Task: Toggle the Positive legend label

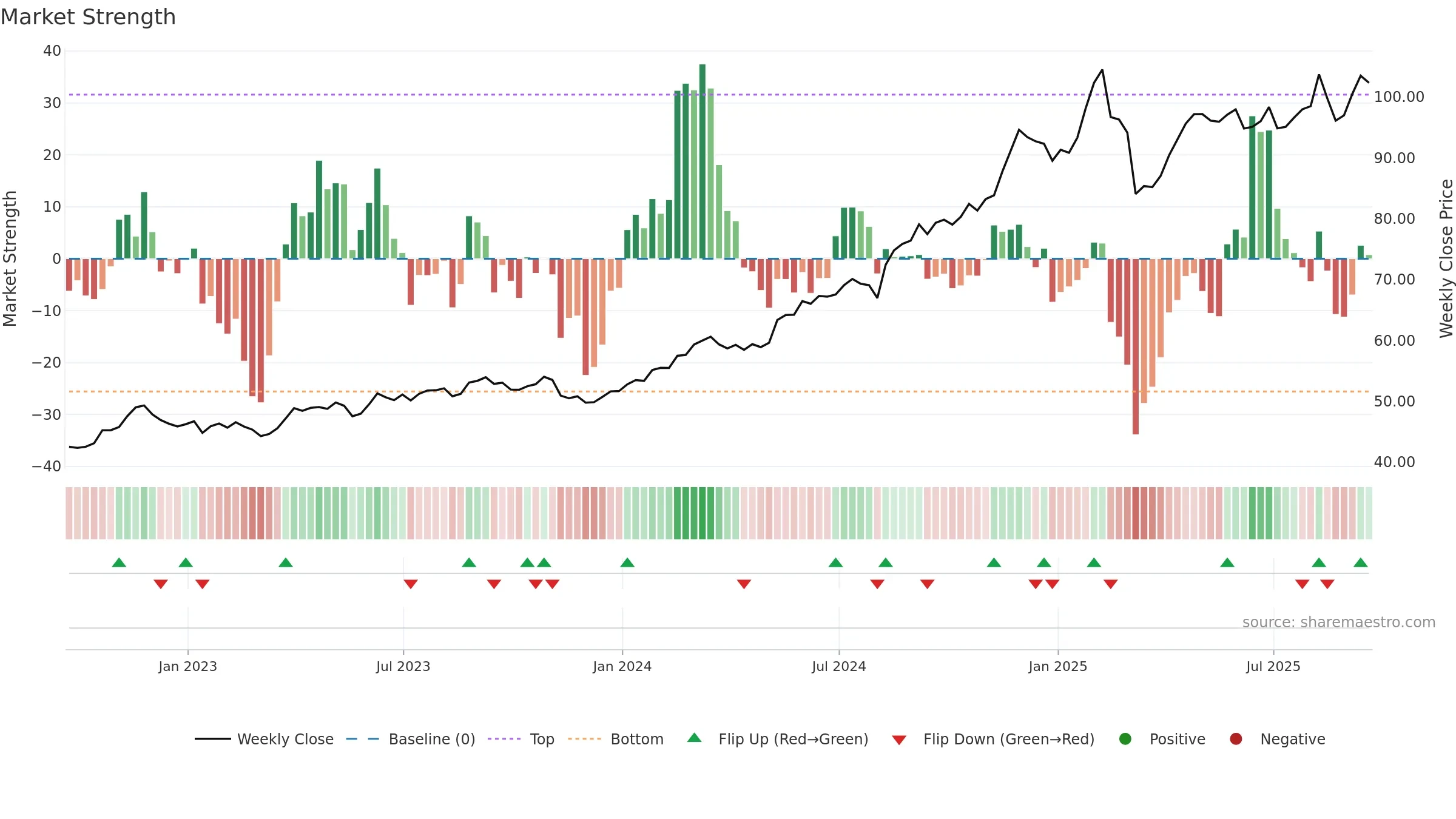Action: coord(1178,739)
